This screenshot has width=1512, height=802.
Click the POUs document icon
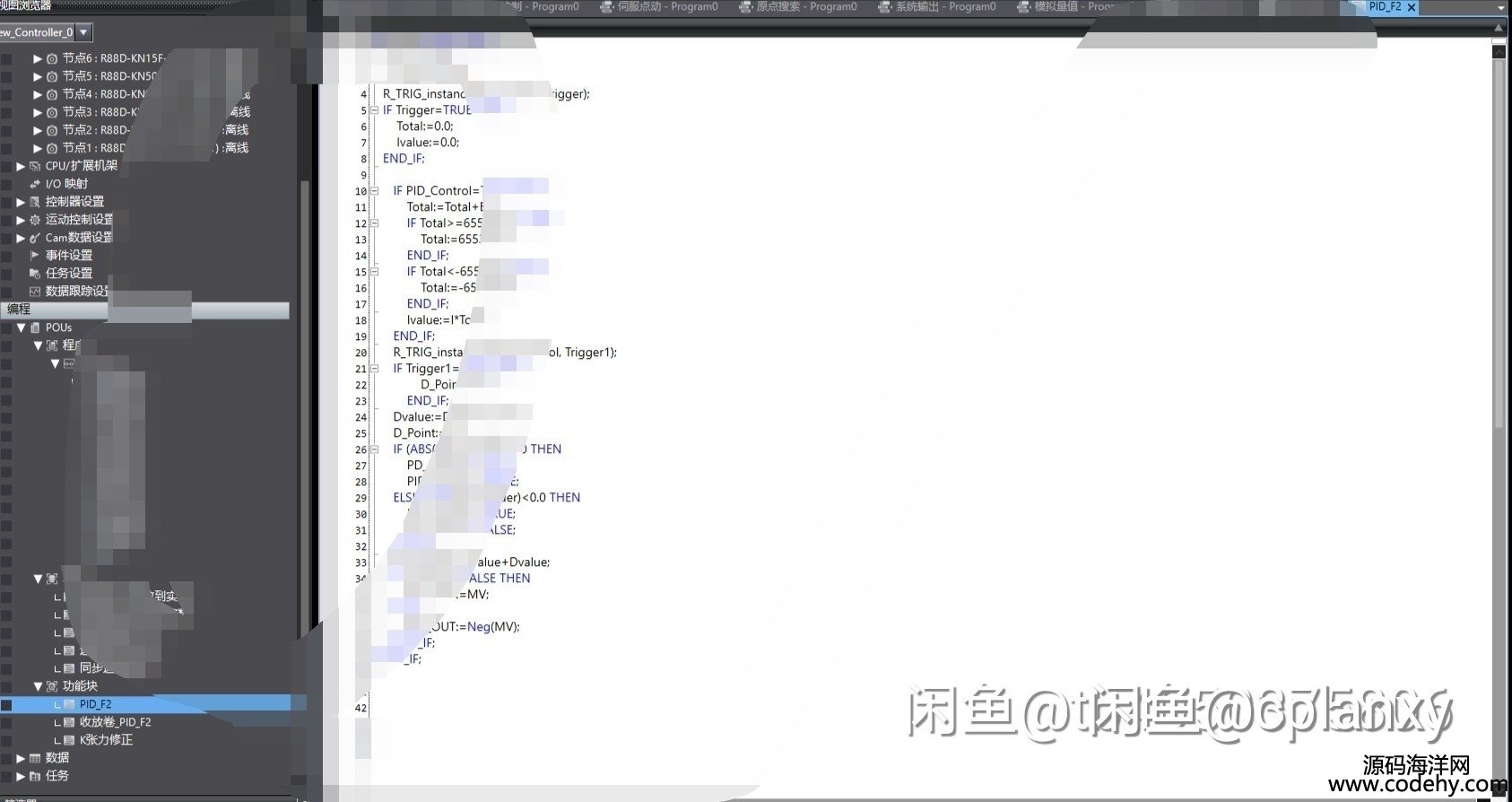[x=35, y=327]
